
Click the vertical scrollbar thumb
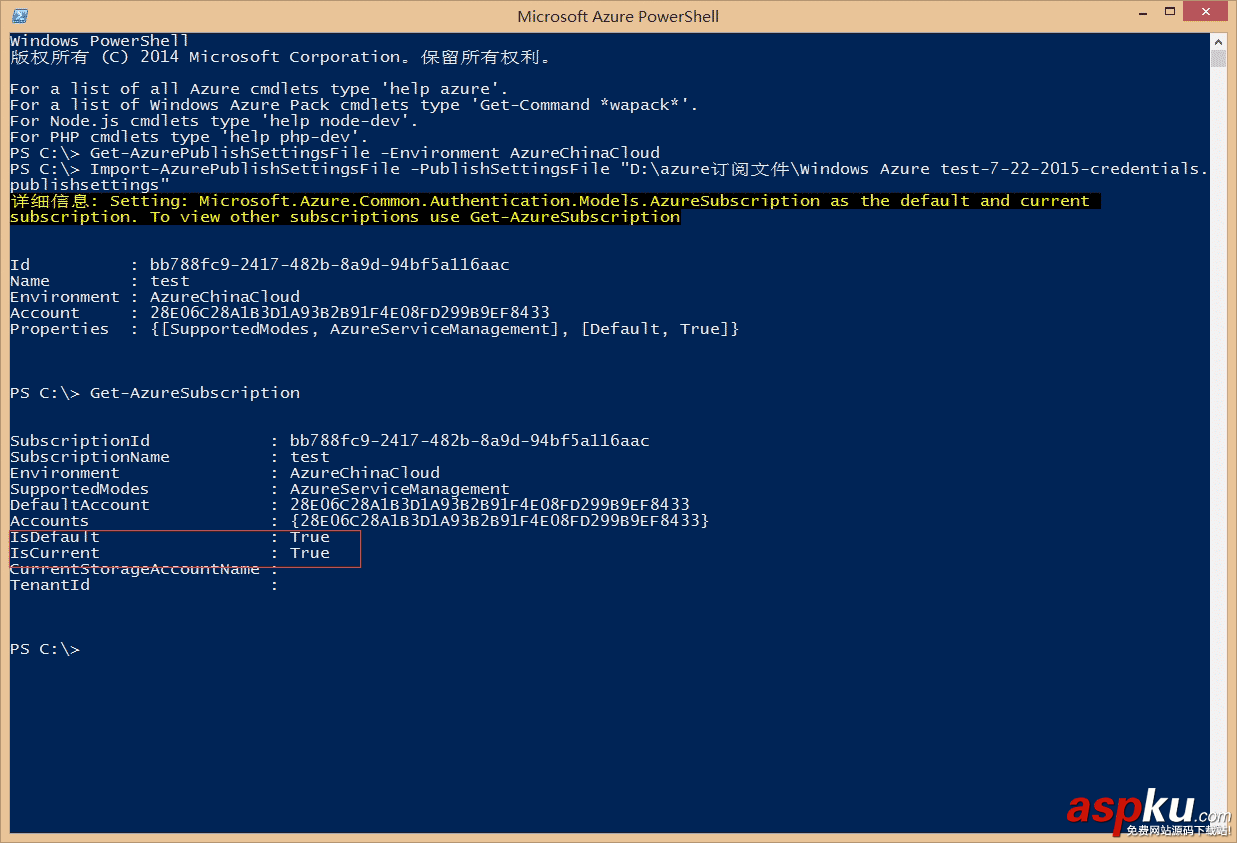click(x=1218, y=58)
